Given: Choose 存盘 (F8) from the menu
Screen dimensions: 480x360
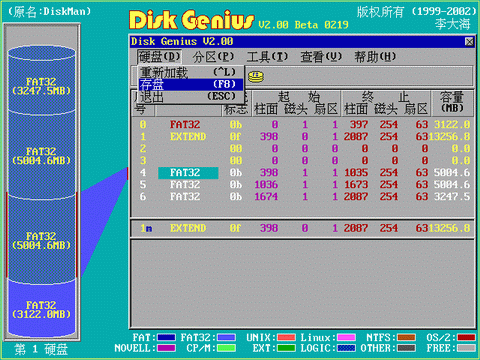Looking at the screenshot, I should pos(191,84).
